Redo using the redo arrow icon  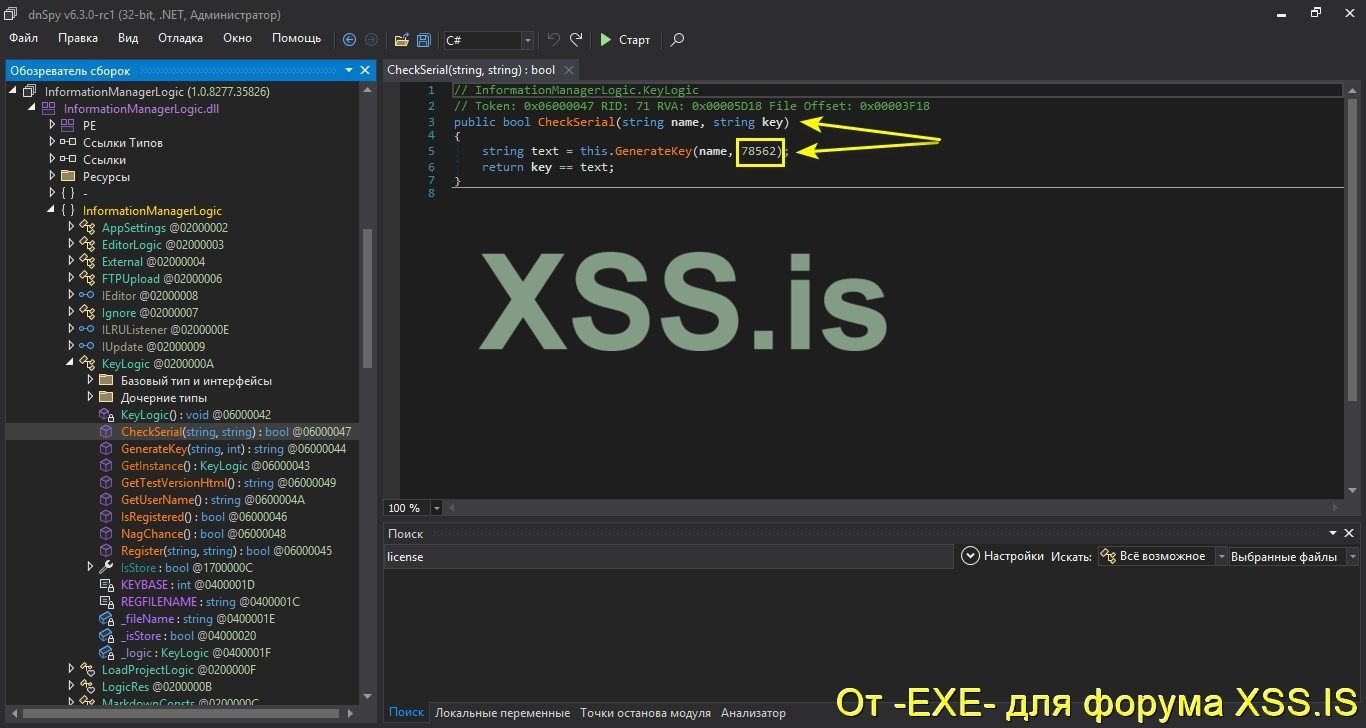pos(575,40)
